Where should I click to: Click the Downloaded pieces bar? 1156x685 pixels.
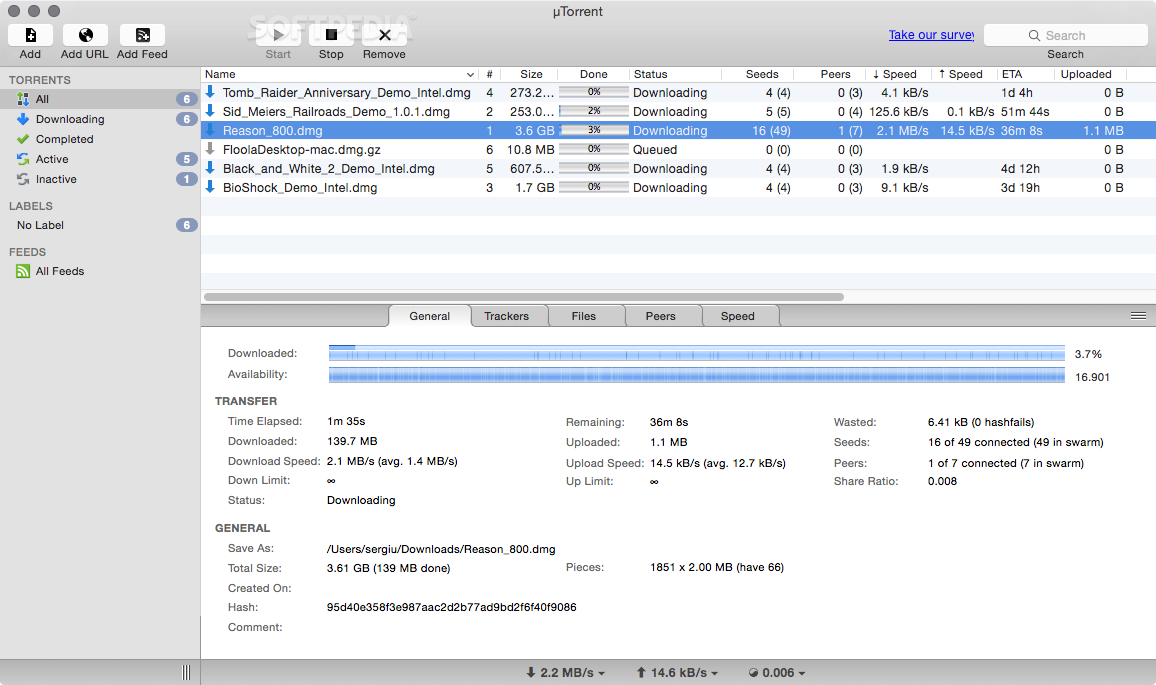697,353
